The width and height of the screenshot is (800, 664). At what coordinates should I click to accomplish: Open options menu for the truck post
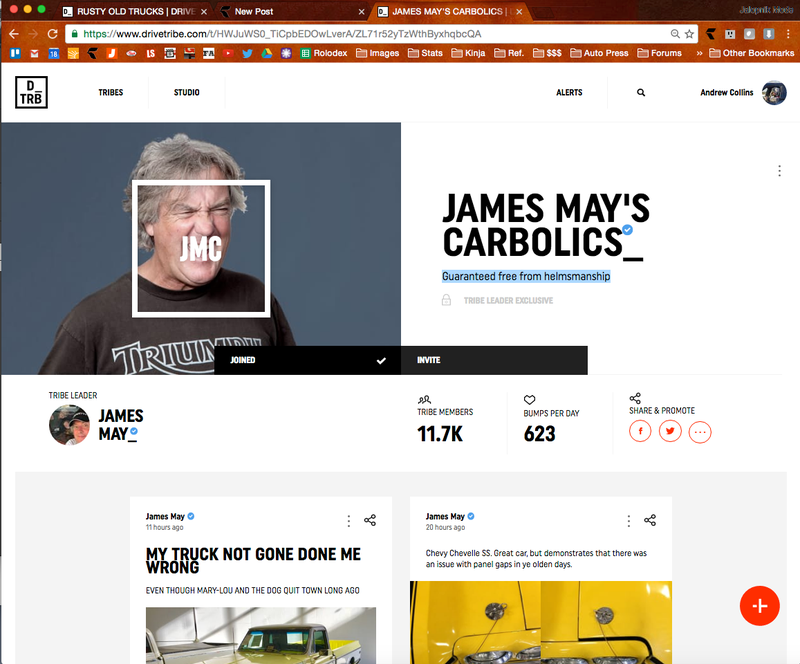point(349,521)
